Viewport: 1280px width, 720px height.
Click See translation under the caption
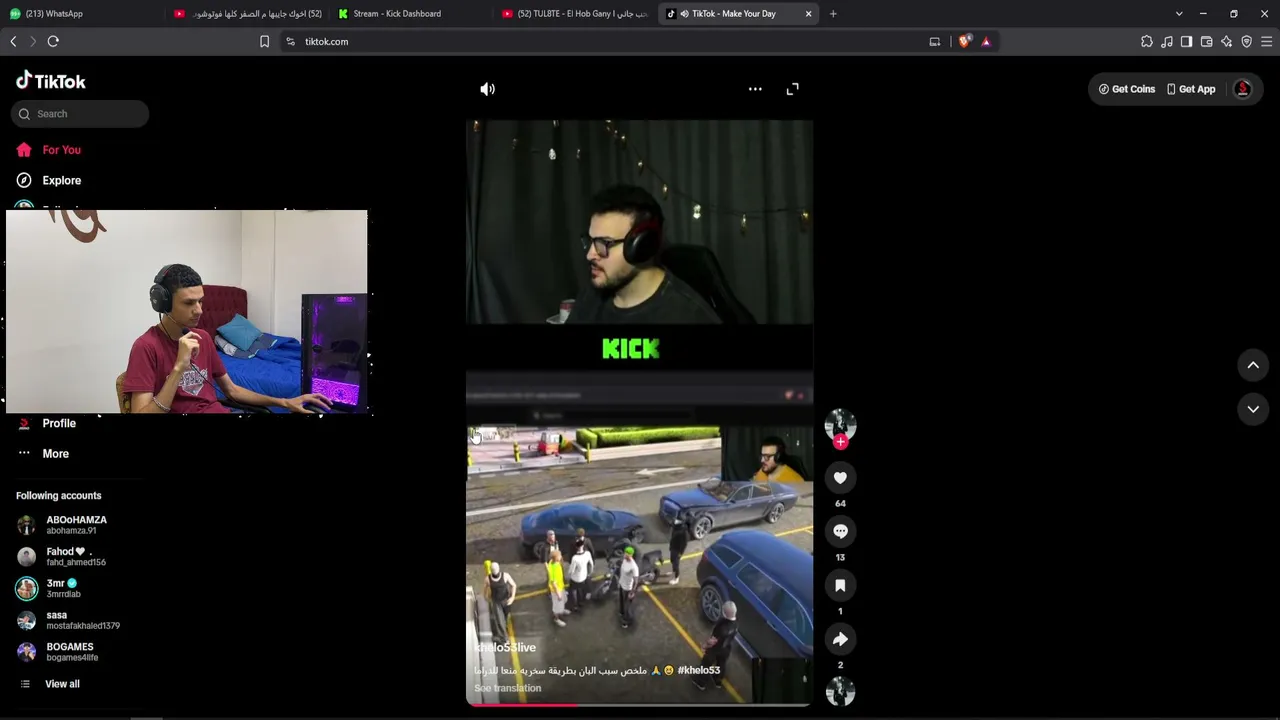click(x=508, y=688)
